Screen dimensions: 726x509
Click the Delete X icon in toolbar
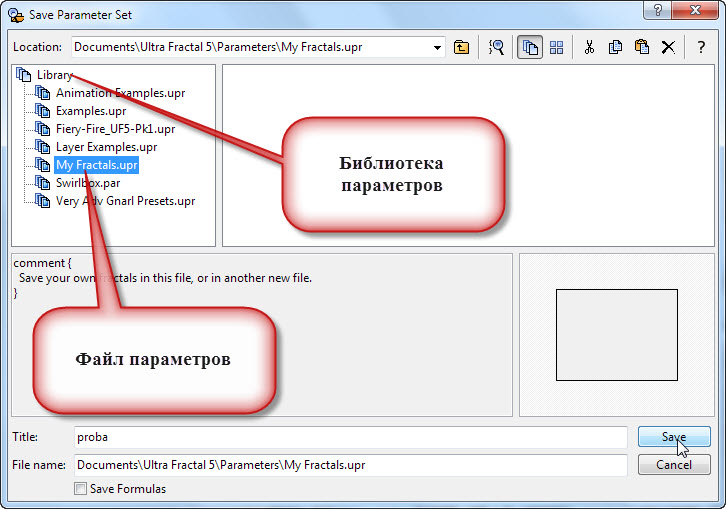click(669, 47)
